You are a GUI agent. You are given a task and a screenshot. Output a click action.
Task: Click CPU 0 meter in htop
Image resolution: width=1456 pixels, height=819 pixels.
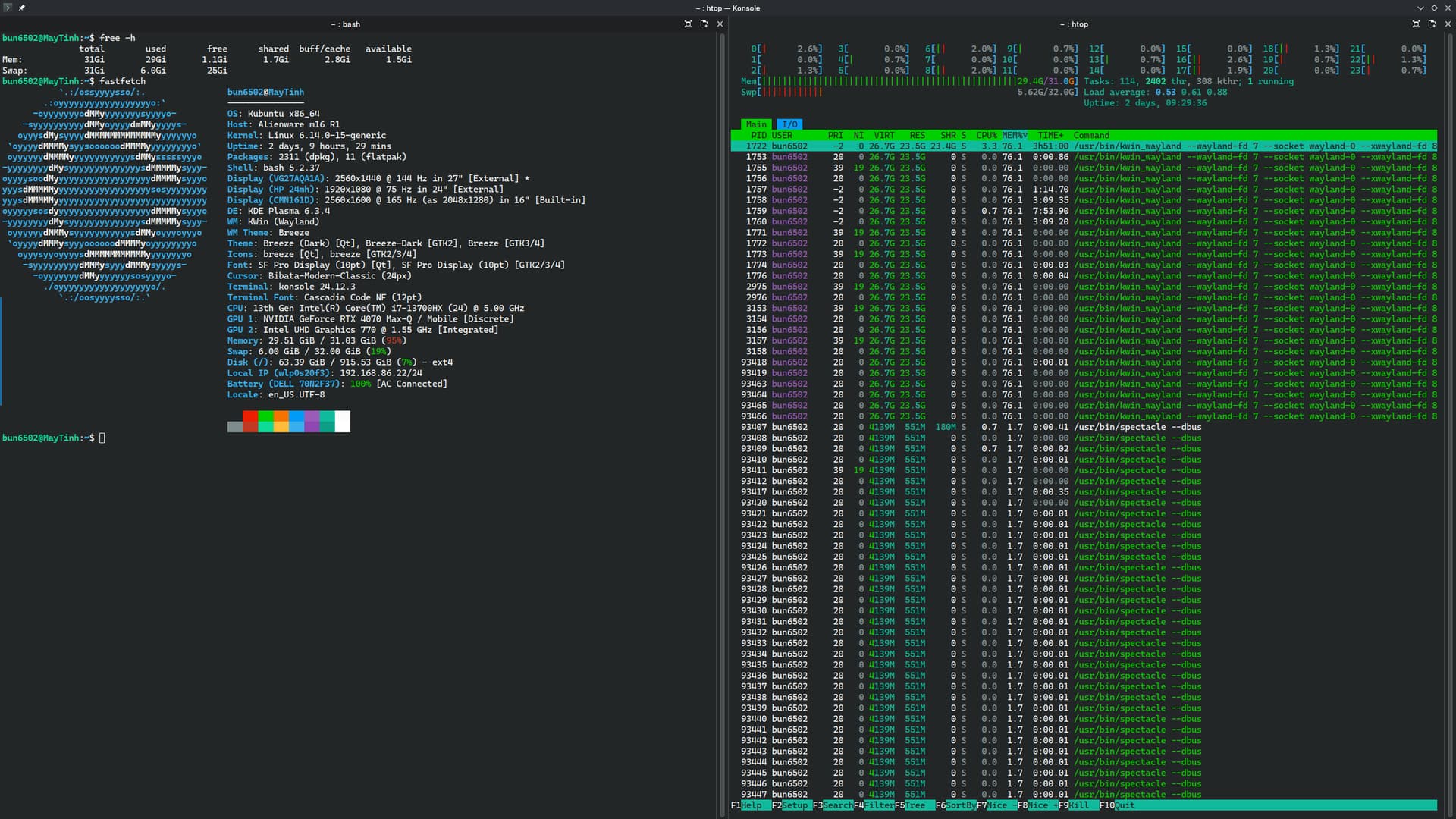point(786,49)
